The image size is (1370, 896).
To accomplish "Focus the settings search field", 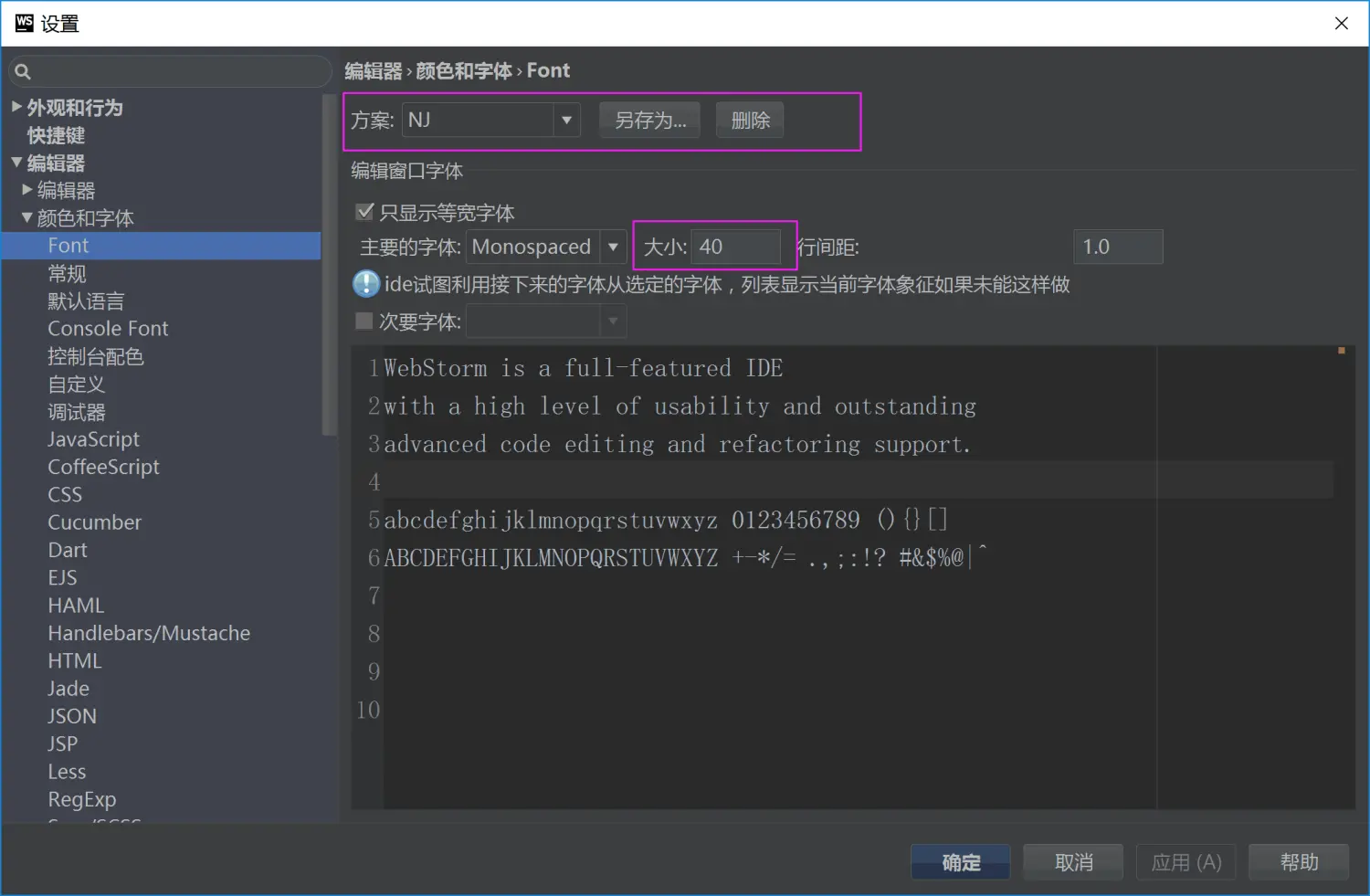I will coord(170,71).
